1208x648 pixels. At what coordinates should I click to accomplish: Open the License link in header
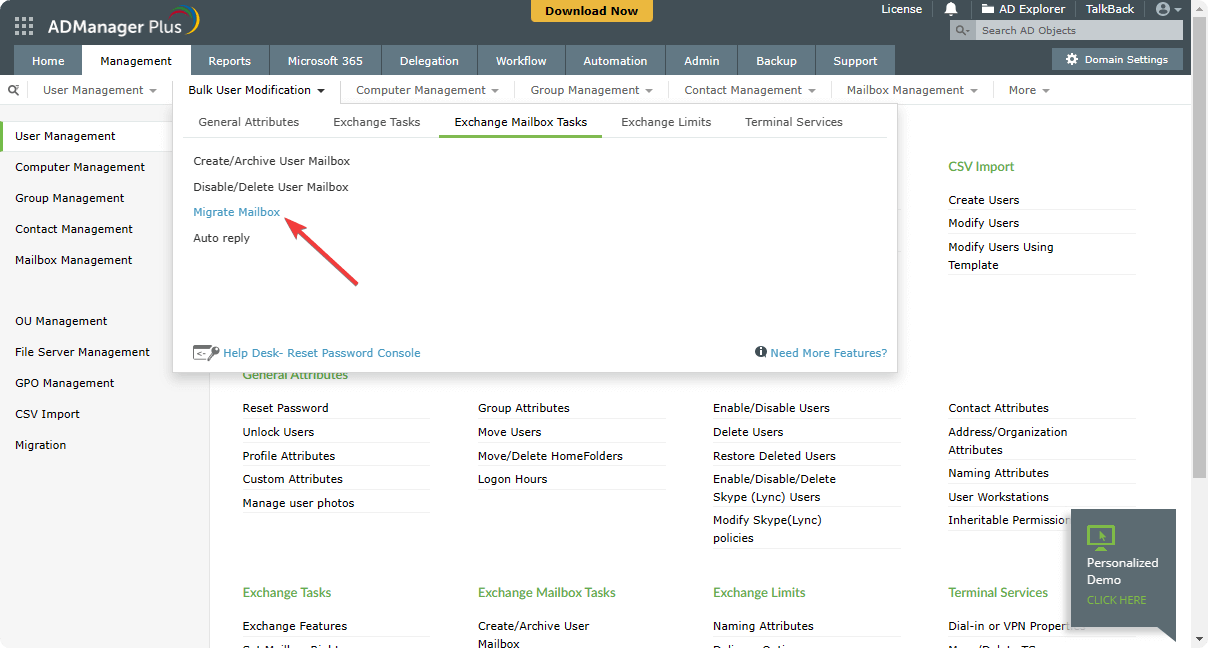[902, 9]
